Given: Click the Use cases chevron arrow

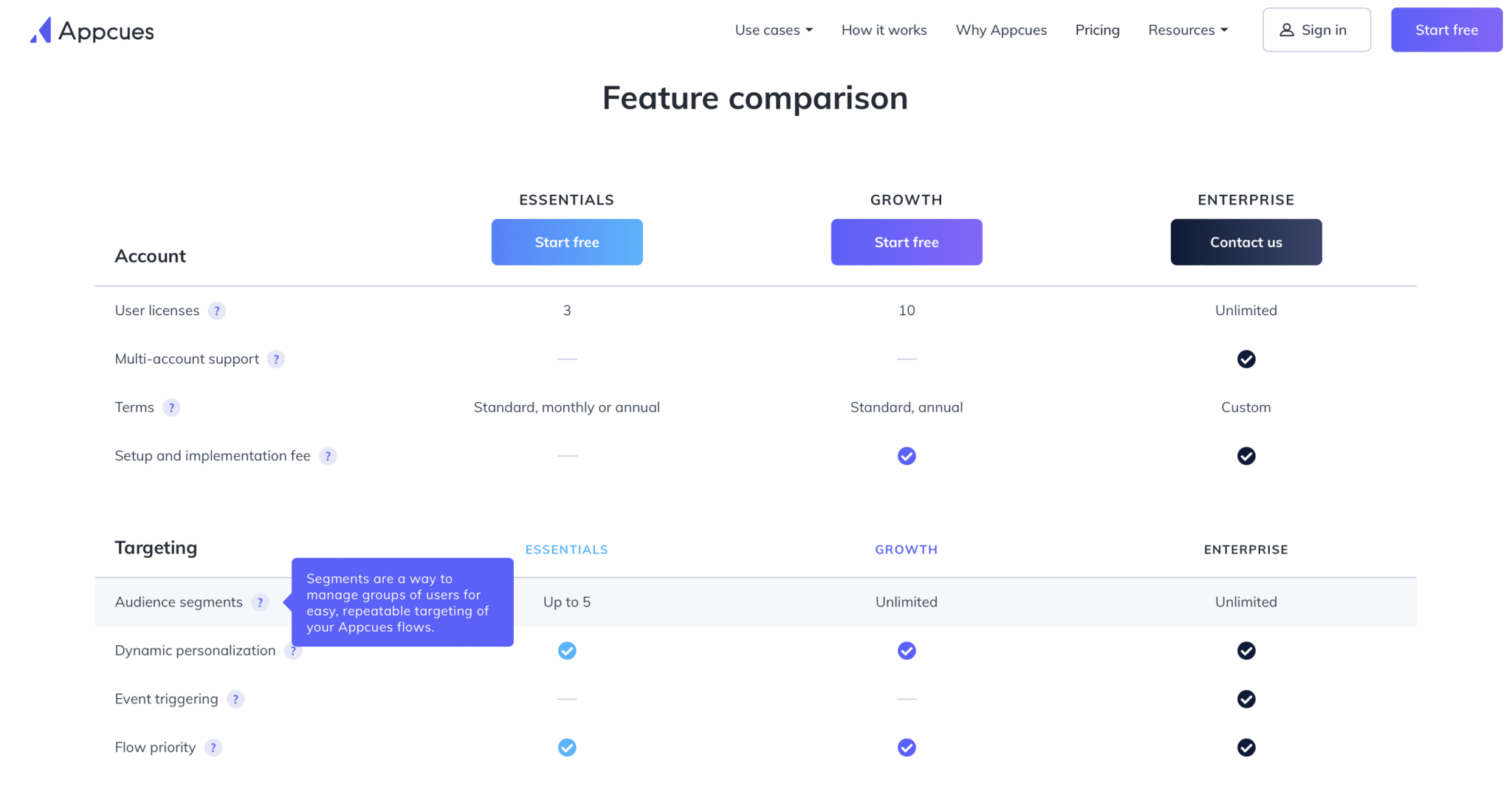Looking at the screenshot, I should point(809,30).
